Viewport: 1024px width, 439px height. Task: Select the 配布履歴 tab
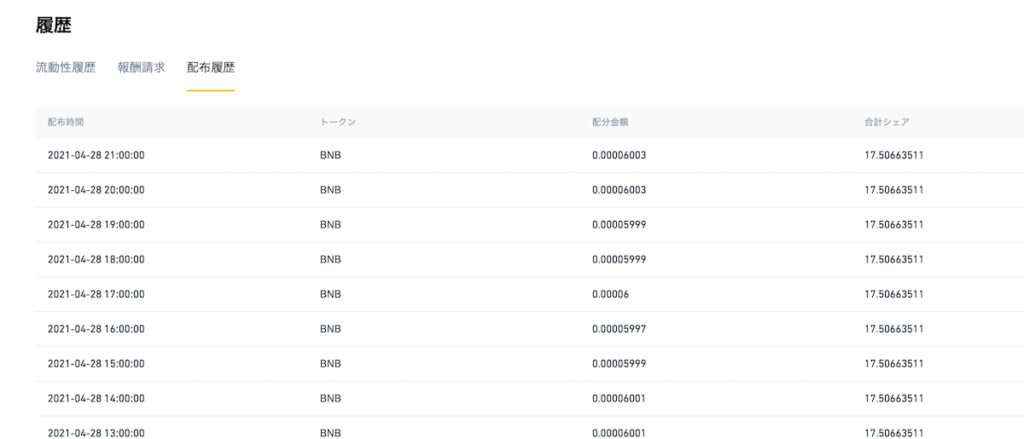pyautogui.click(x=211, y=67)
